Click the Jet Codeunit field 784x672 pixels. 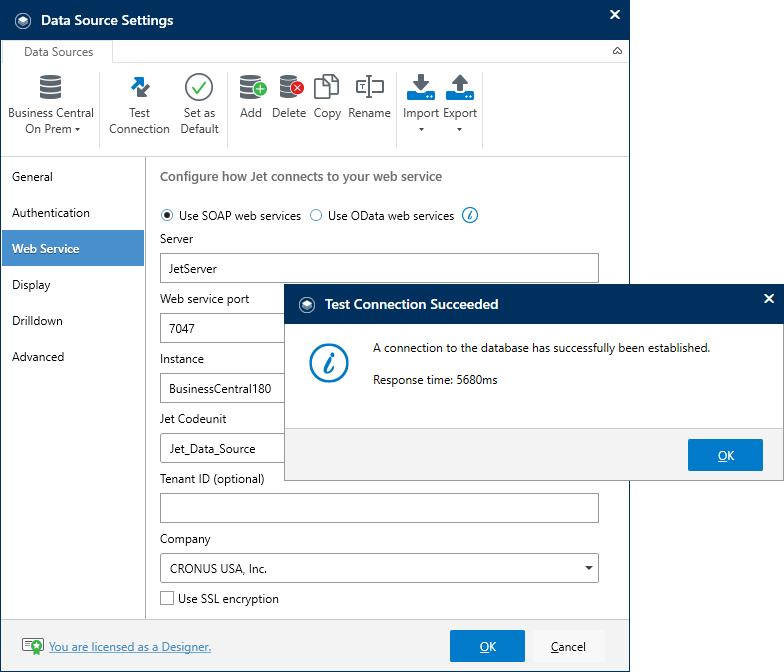coord(222,448)
